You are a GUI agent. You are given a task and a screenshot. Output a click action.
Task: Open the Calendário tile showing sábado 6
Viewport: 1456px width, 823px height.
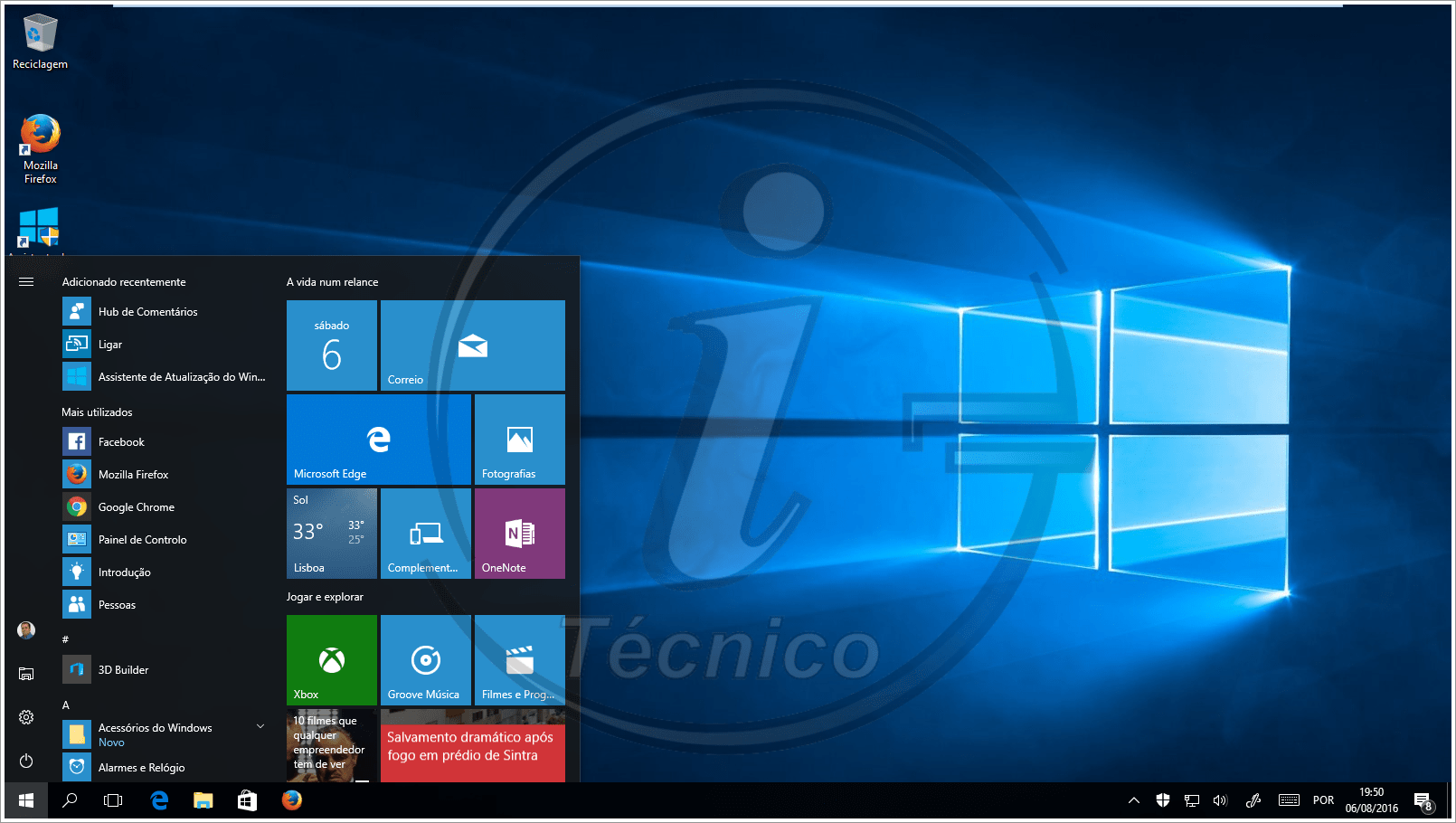pyautogui.click(x=331, y=345)
